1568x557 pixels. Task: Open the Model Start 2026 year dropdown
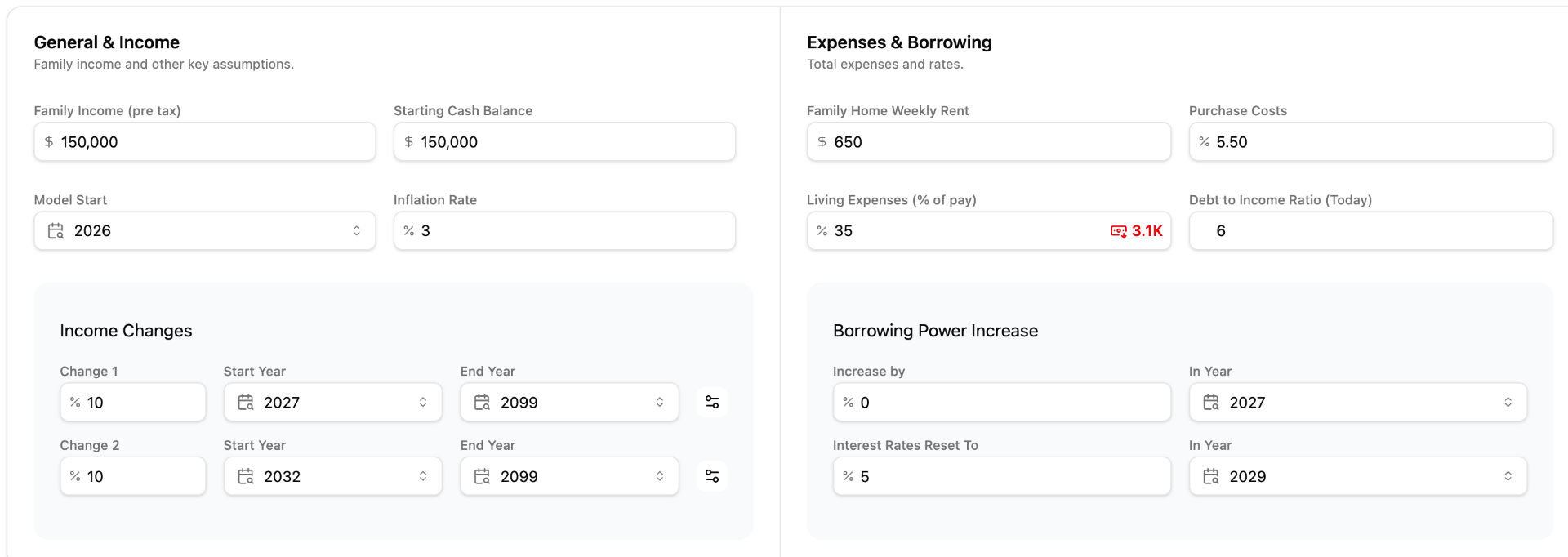(x=356, y=231)
